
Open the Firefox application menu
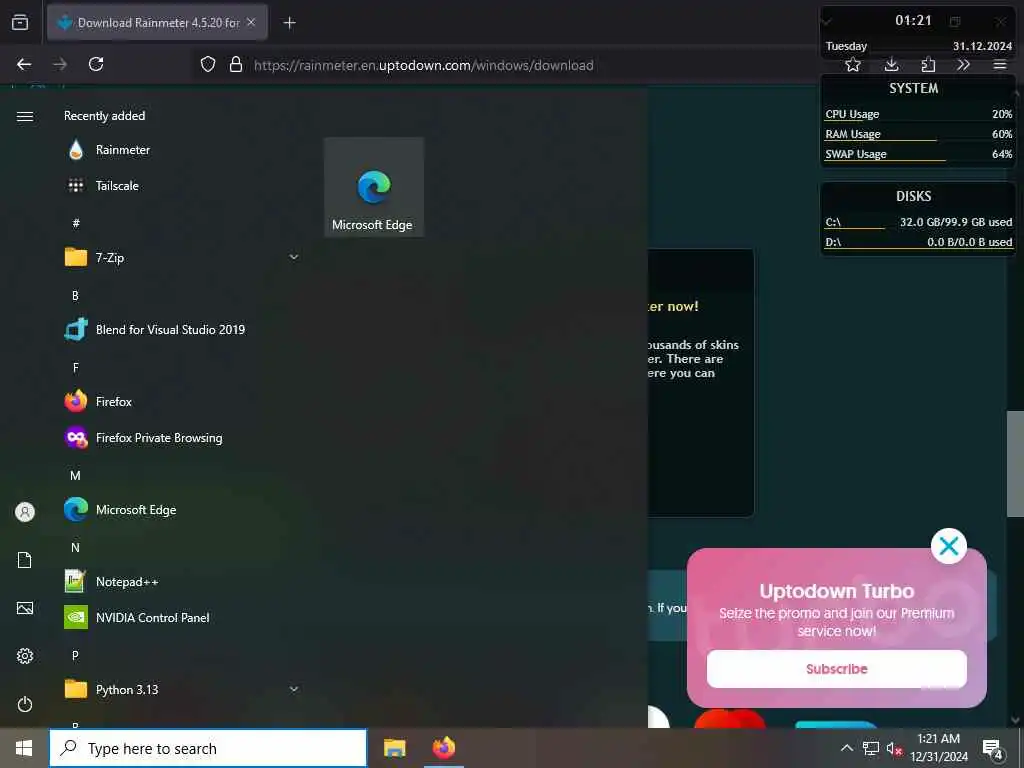[1000, 65]
